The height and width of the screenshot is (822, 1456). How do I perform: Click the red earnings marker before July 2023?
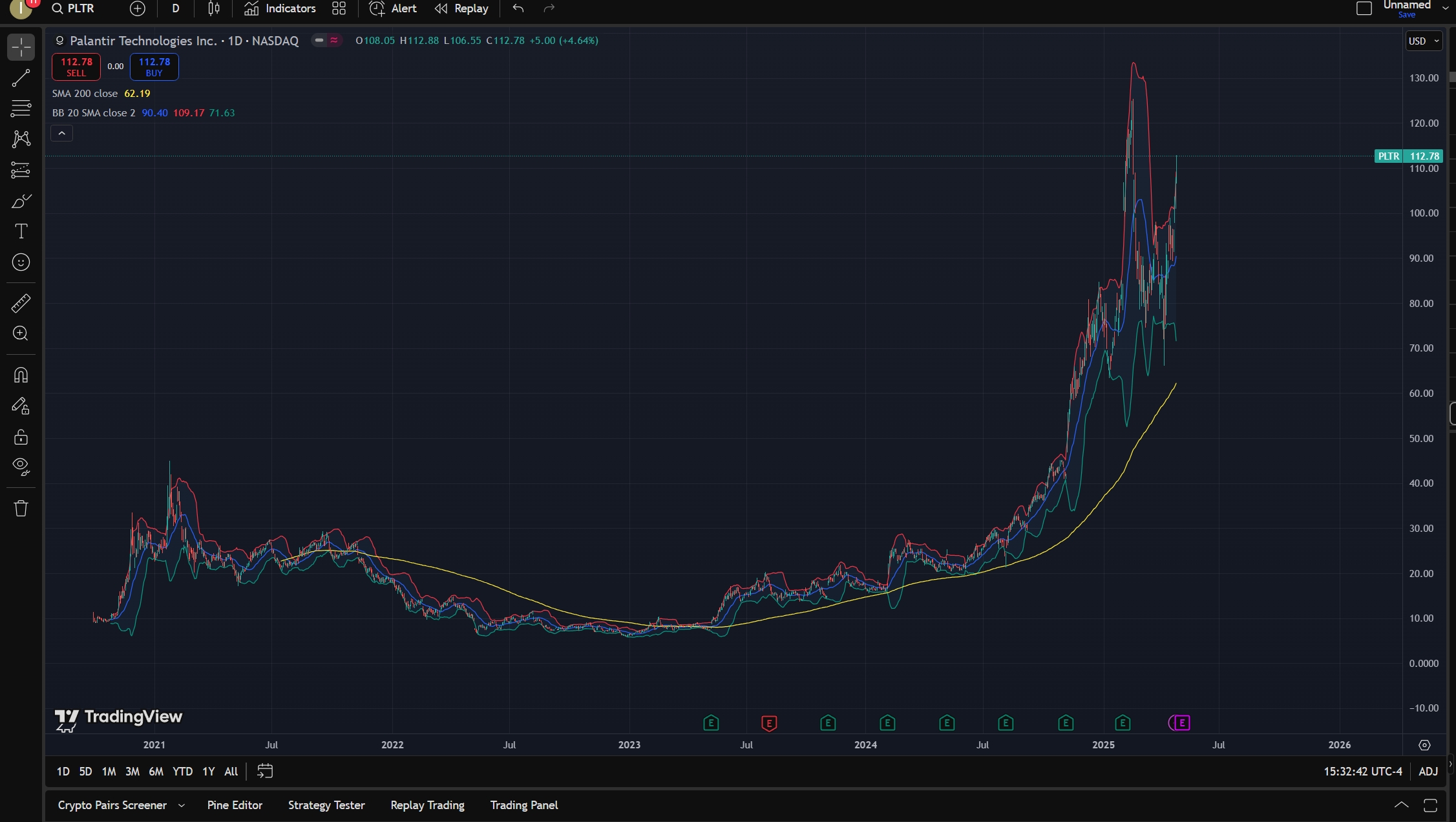[769, 723]
